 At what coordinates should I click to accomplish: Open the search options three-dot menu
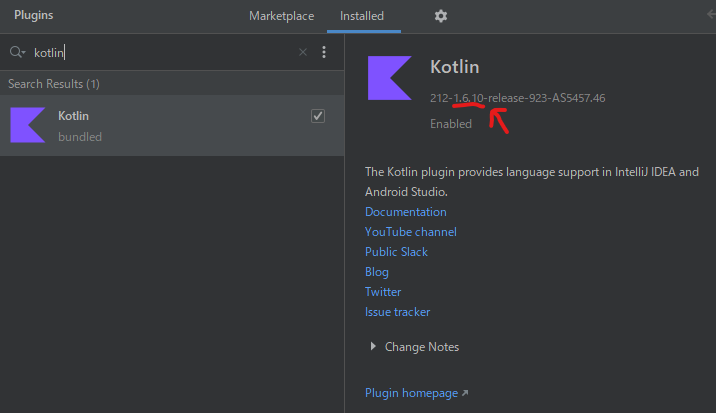coord(324,52)
